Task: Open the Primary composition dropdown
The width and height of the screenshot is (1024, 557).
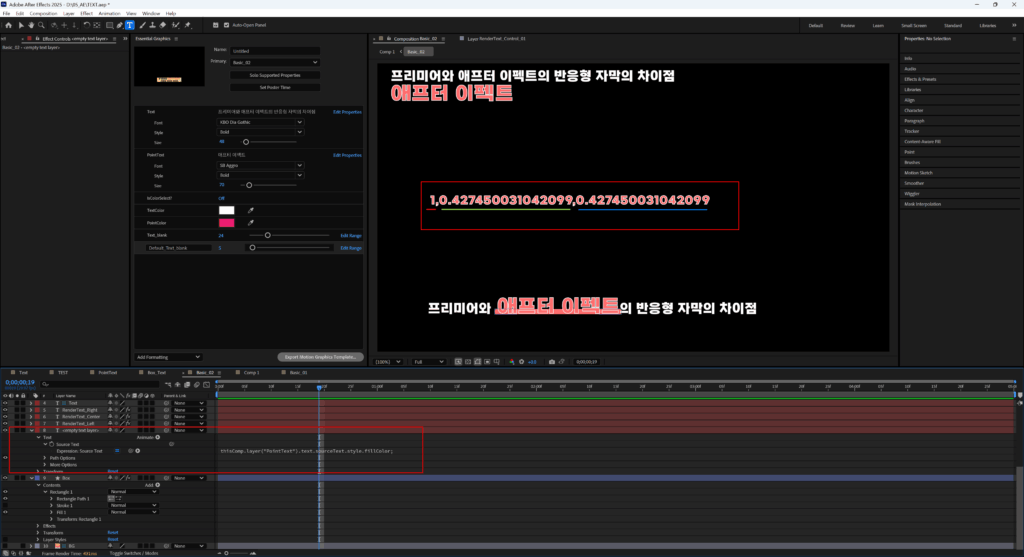Action: click(274, 63)
